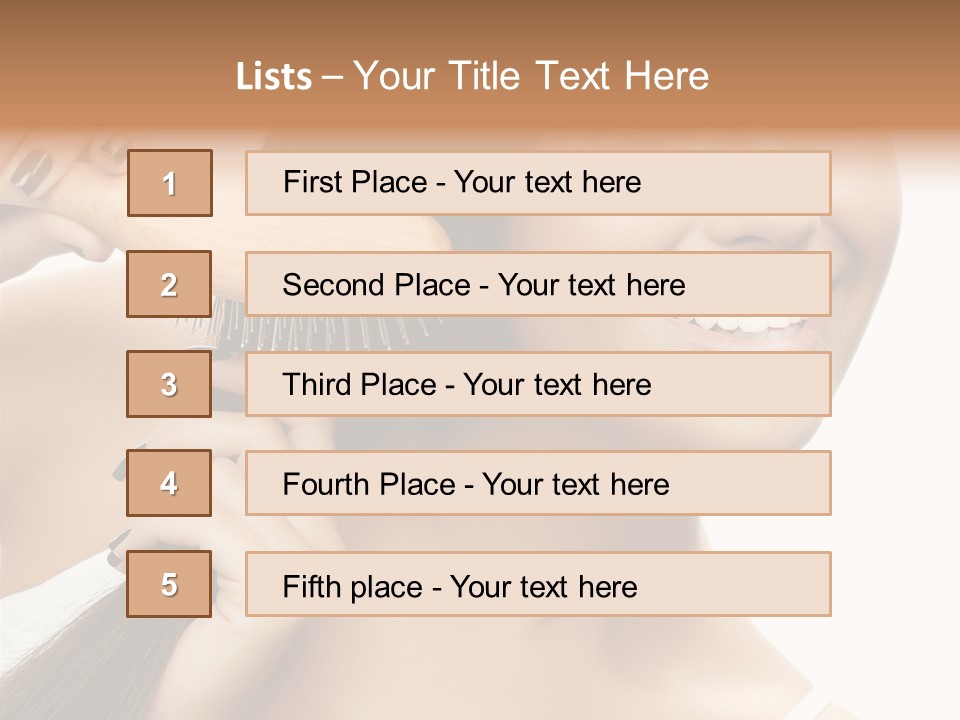Select 'Your Title Text Here' title text
960x720 pixels.
[531, 76]
